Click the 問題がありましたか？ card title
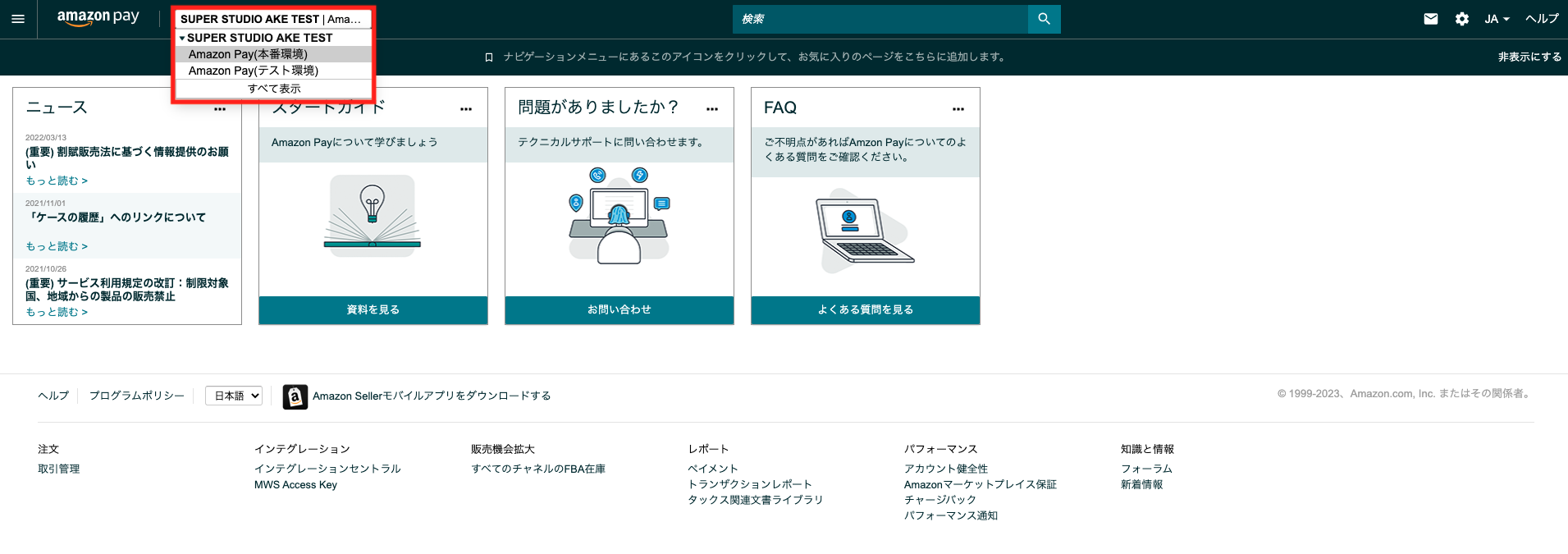The image size is (1568, 554). click(599, 108)
